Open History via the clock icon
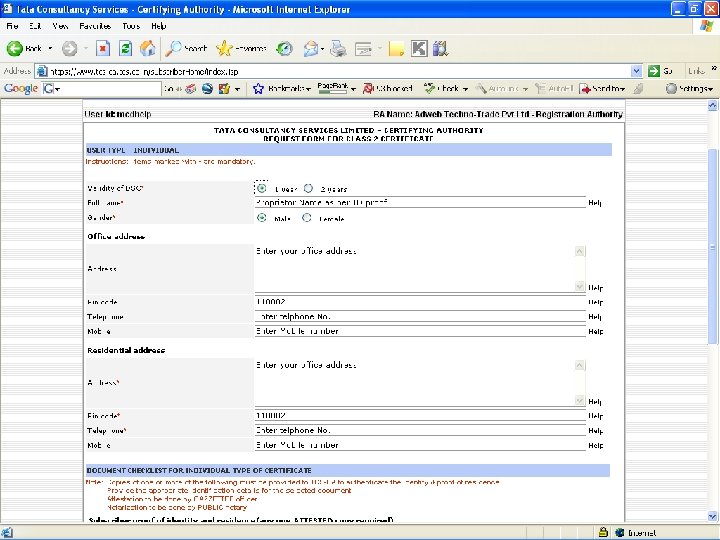Image resolution: width=720 pixels, height=540 pixels. pyautogui.click(x=284, y=48)
